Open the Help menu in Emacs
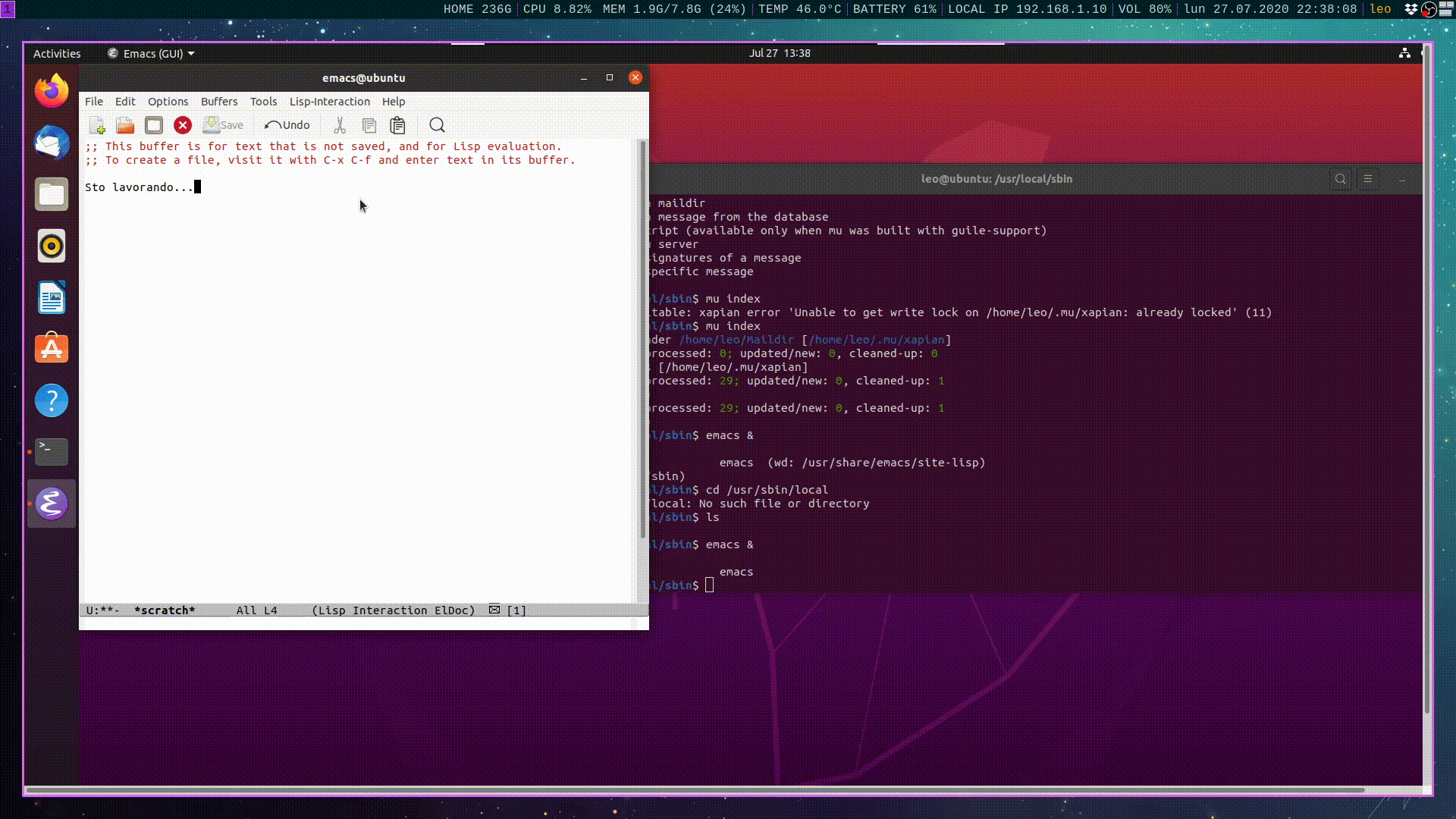Screen dimensions: 1456x819 pyautogui.click(x=394, y=102)
